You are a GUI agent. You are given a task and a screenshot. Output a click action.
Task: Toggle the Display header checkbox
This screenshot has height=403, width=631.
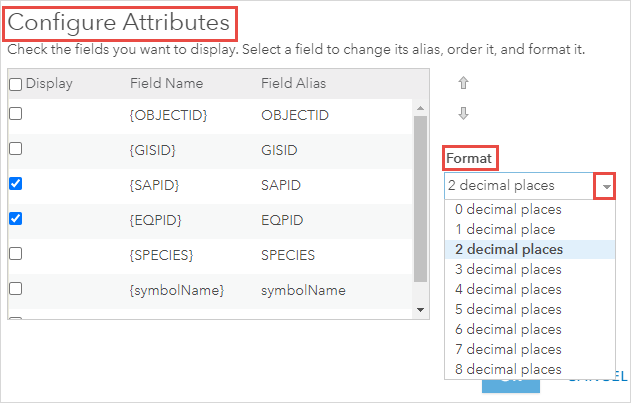(15, 84)
